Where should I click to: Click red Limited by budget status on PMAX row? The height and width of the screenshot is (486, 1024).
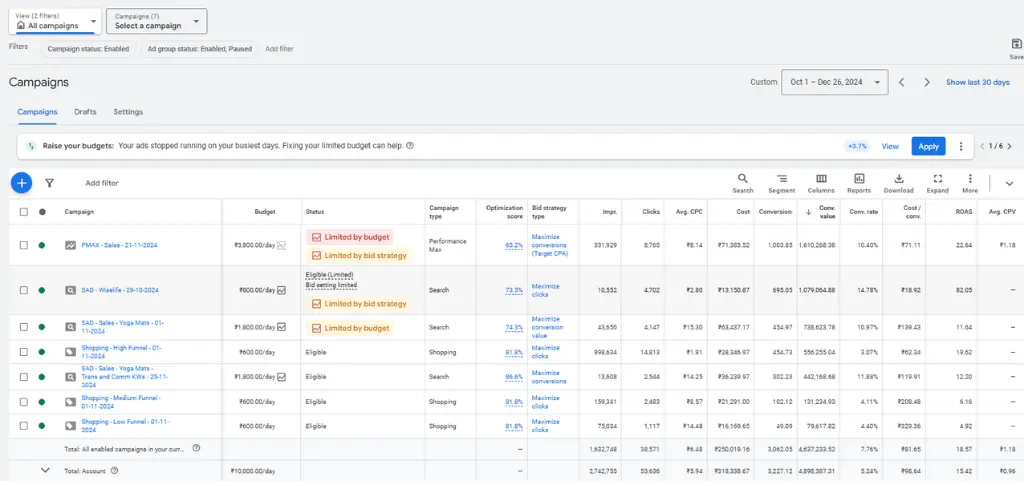(x=350, y=236)
